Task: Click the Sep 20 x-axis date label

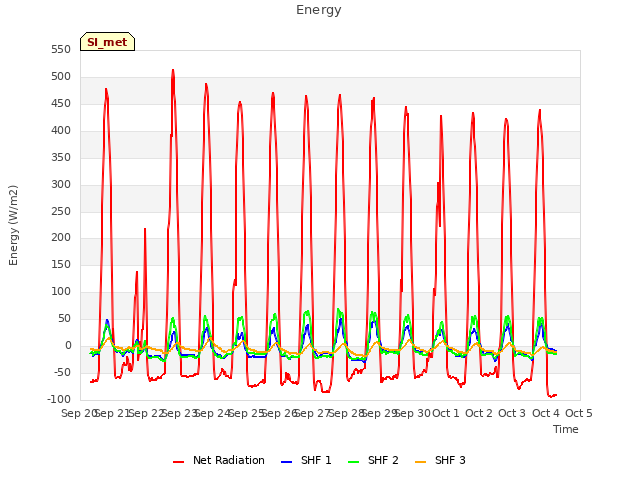Action: (x=78, y=413)
